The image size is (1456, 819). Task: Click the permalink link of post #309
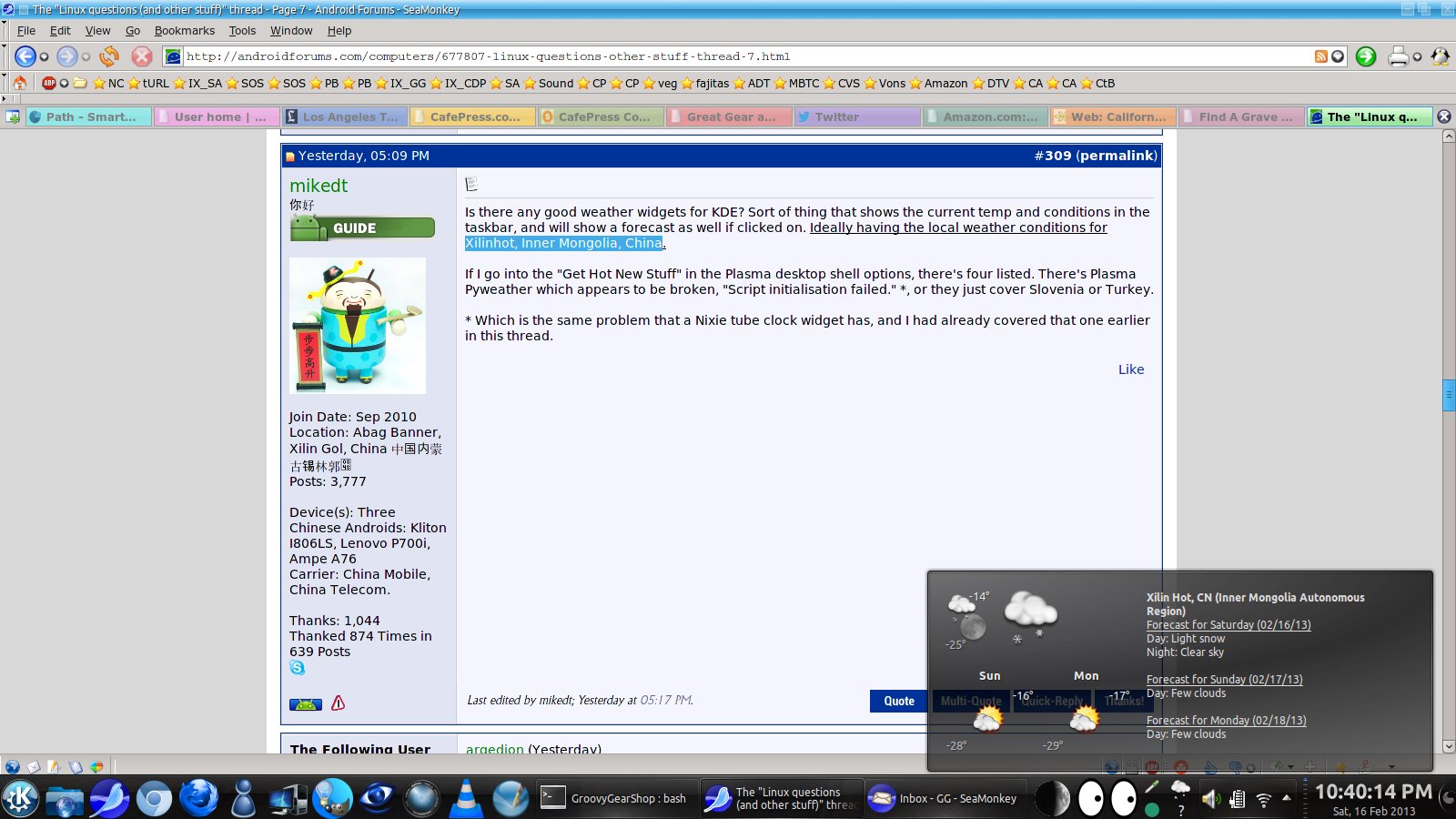click(x=1117, y=156)
